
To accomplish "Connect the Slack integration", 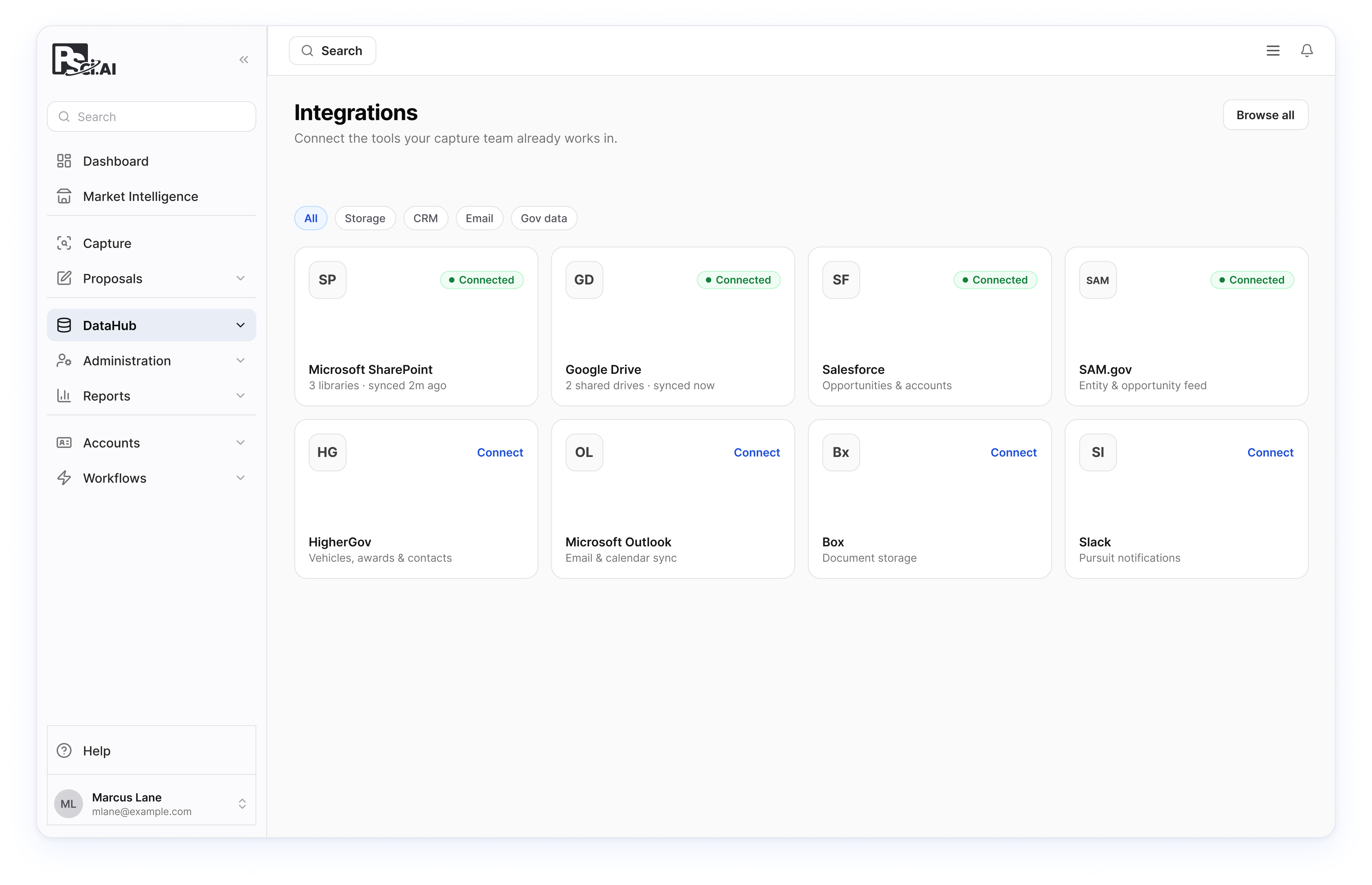I will pos(1270,452).
